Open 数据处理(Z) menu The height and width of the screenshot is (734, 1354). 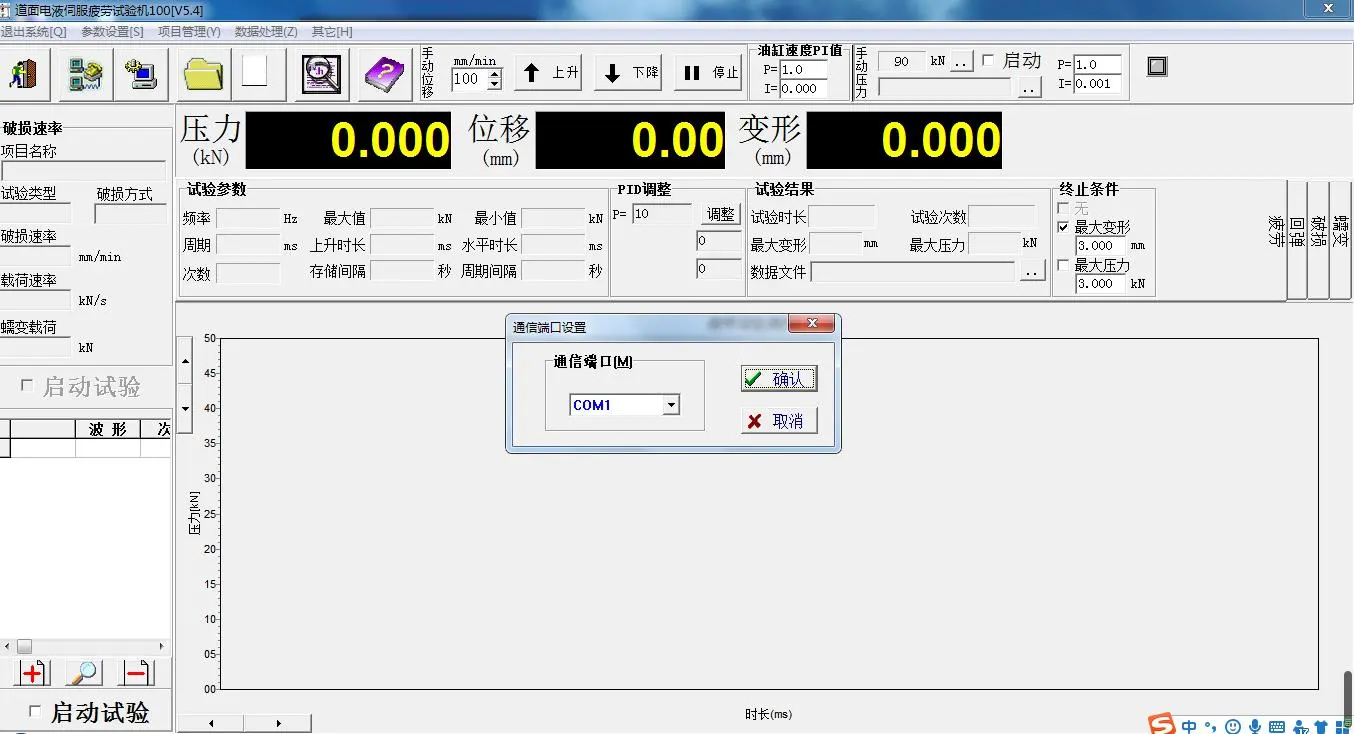pyautogui.click(x=266, y=31)
